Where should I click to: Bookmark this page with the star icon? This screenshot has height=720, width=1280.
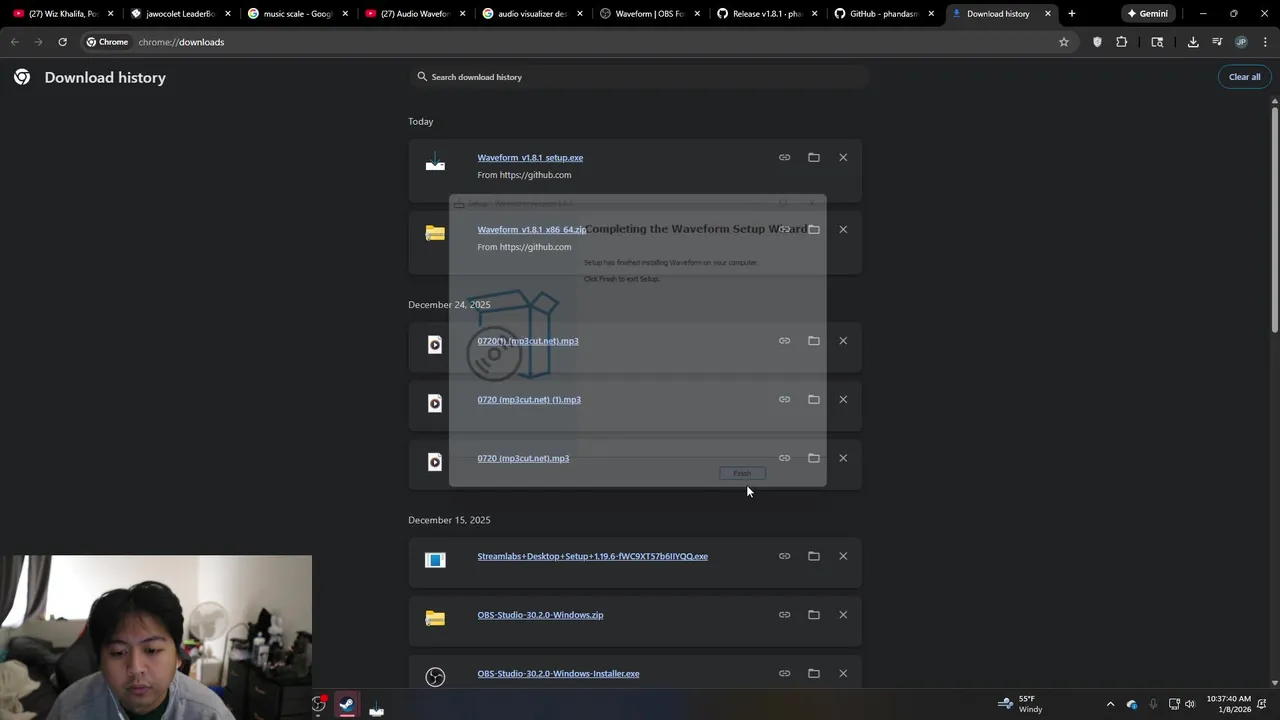pos(1063,42)
